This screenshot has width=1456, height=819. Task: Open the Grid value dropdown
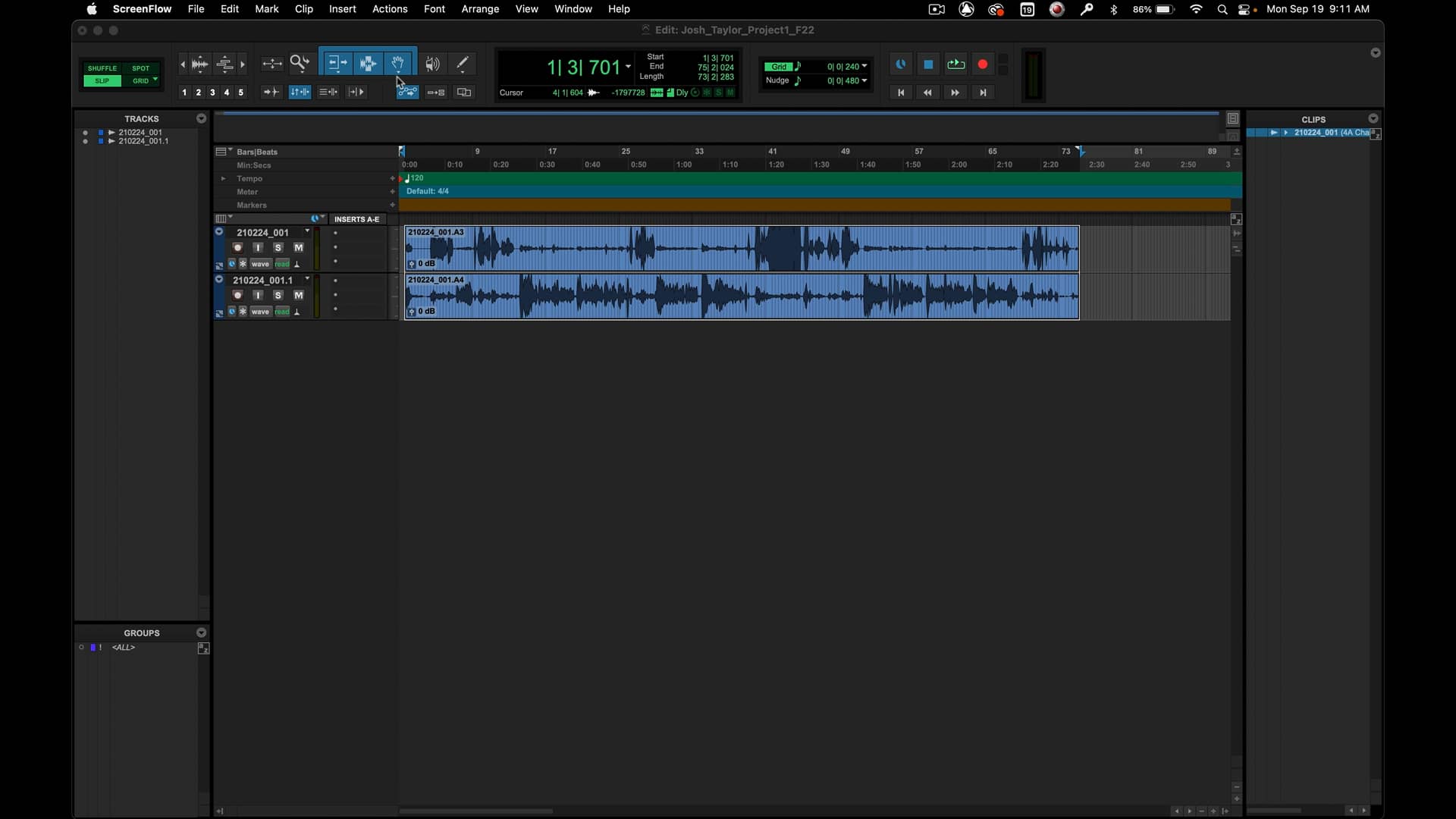point(864,67)
